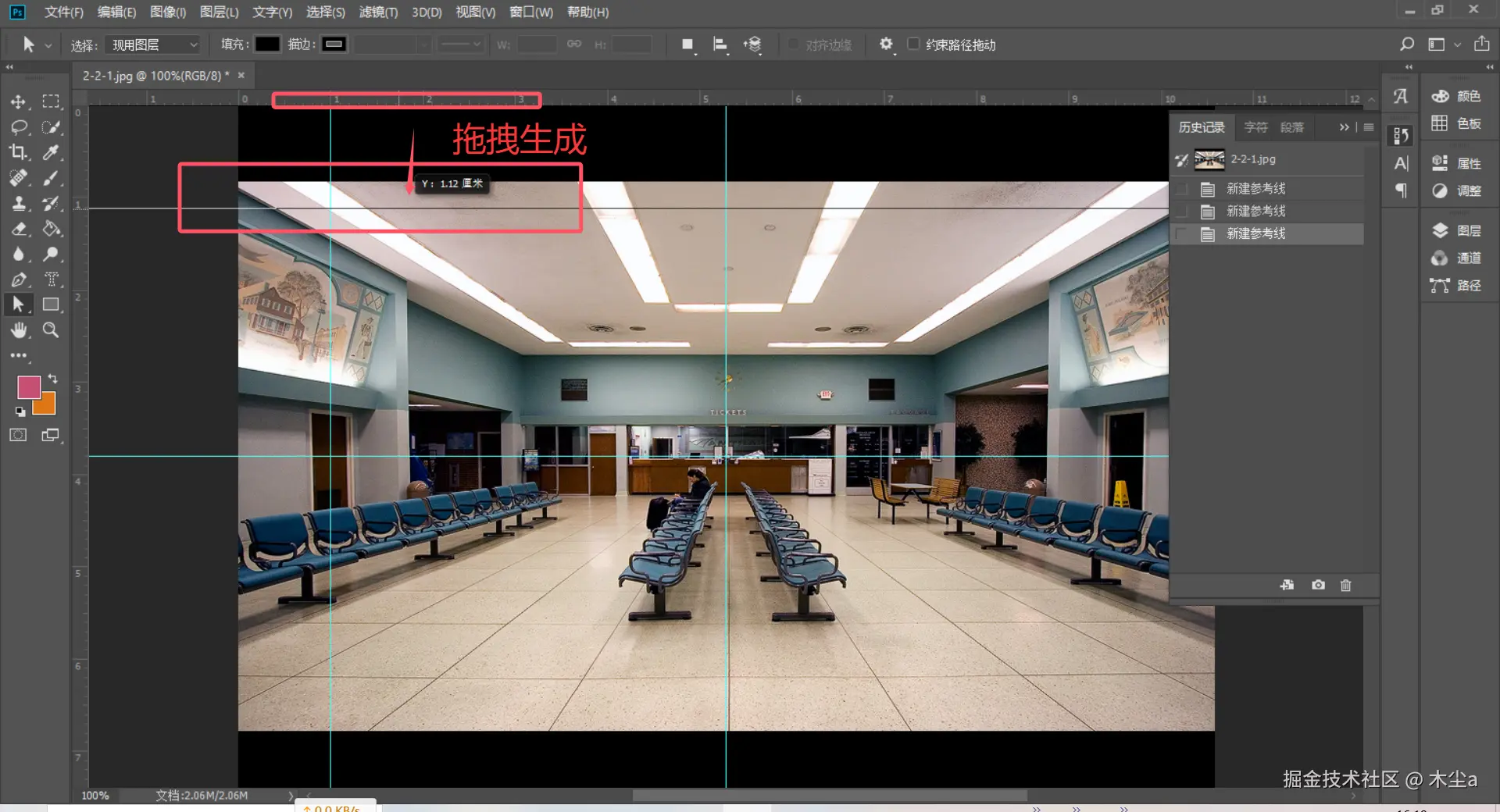Select the Crop tool
The width and height of the screenshot is (1500, 812).
[18, 152]
